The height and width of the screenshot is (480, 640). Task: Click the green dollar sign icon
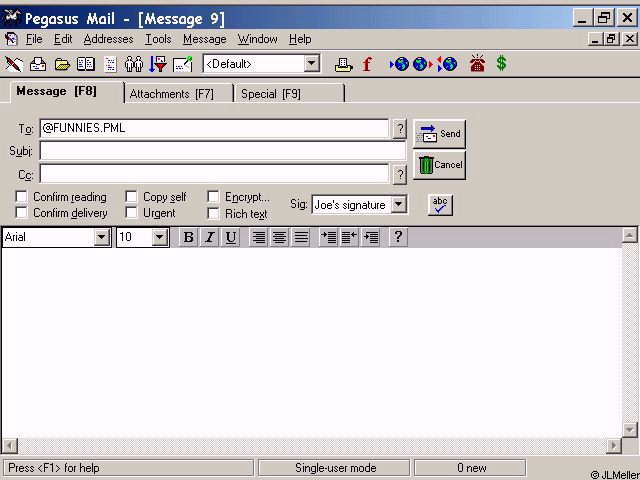[x=502, y=64]
